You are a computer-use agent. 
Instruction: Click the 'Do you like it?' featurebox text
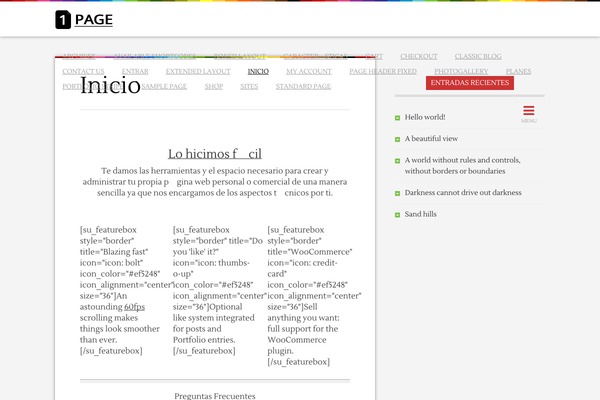coord(218,290)
